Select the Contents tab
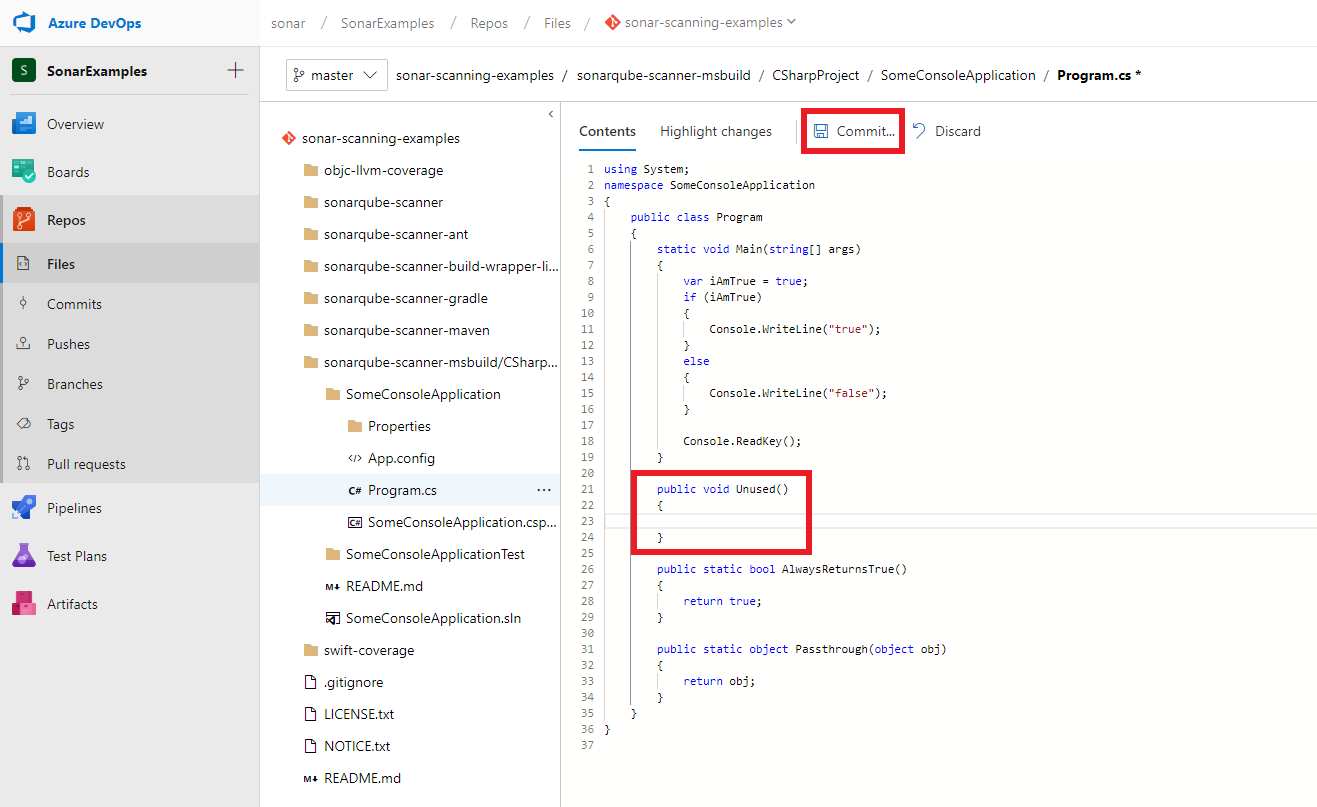Screen dimensions: 1317x807 tap(607, 131)
